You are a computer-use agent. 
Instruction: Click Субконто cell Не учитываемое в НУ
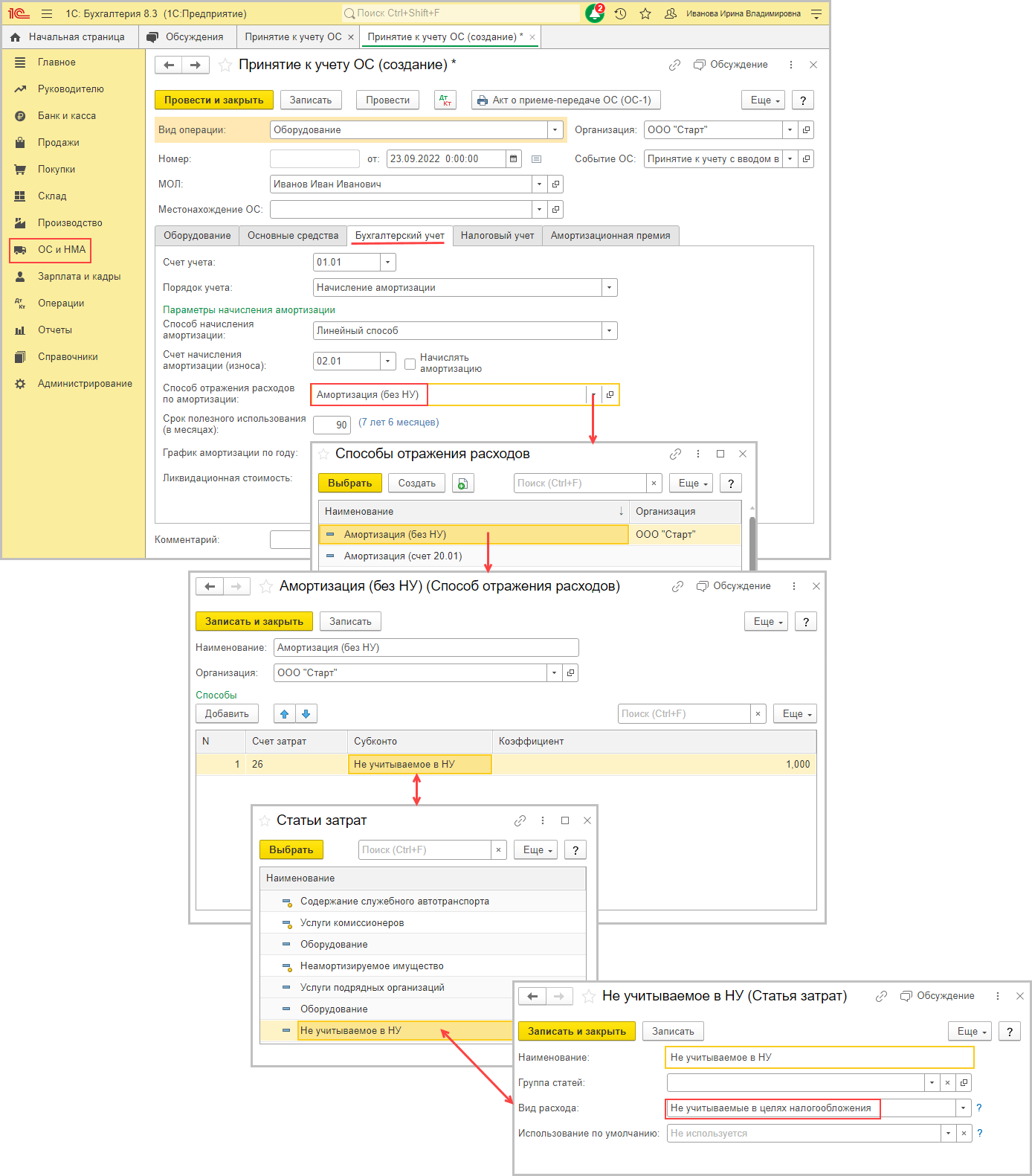click(x=420, y=765)
